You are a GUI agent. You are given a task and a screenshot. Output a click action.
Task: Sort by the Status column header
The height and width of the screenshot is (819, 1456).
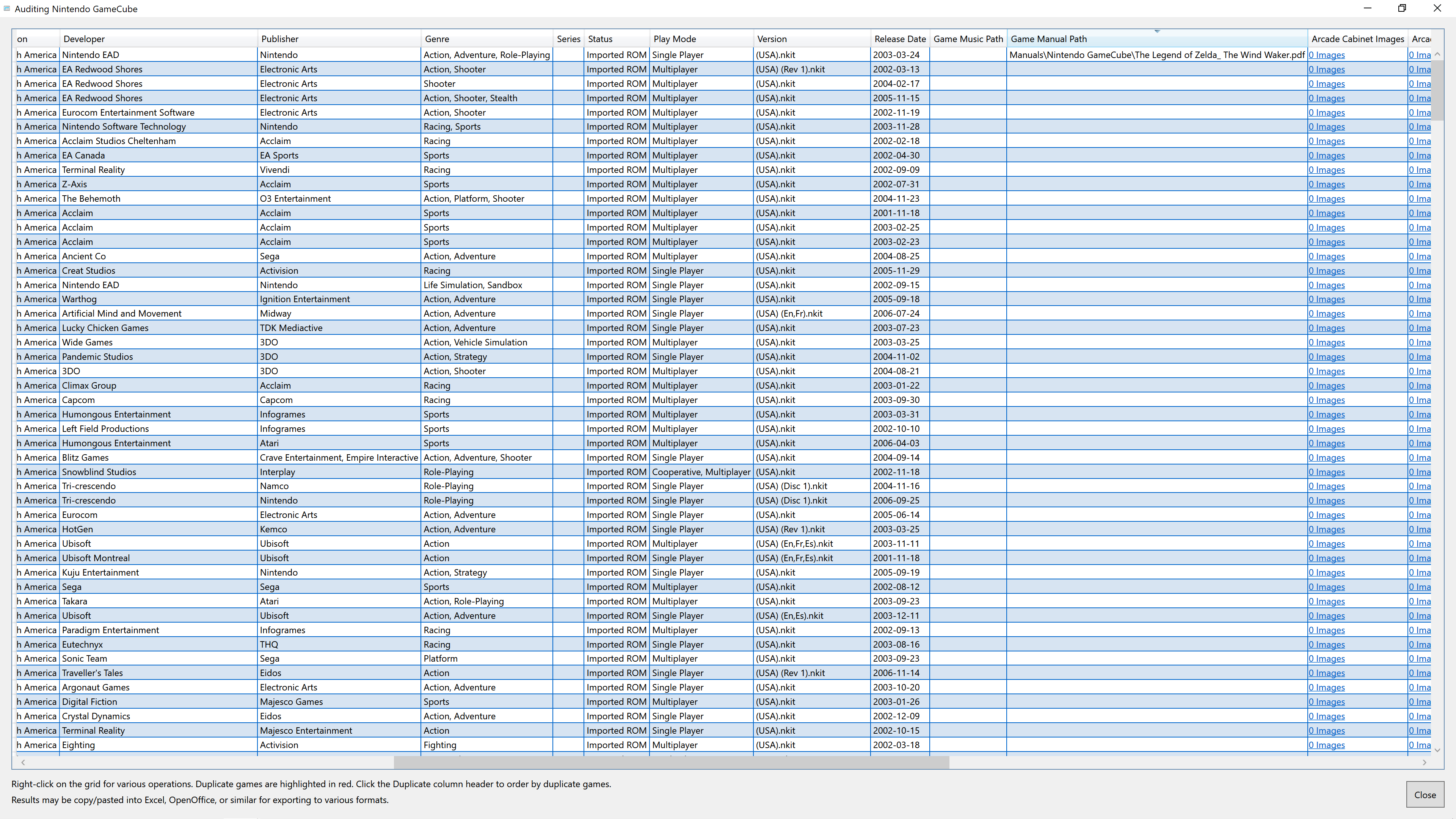[x=617, y=39]
